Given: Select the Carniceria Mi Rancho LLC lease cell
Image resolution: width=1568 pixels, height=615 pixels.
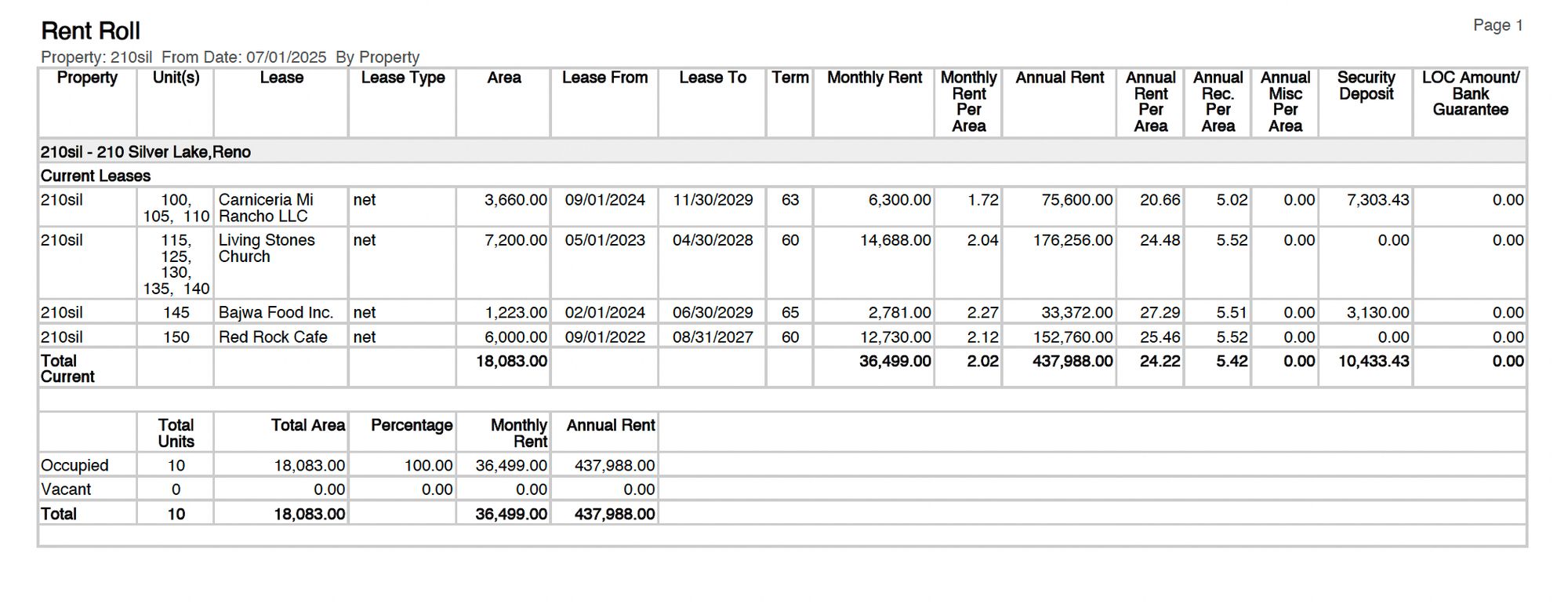Looking at the screenshot, I should 265,208.
